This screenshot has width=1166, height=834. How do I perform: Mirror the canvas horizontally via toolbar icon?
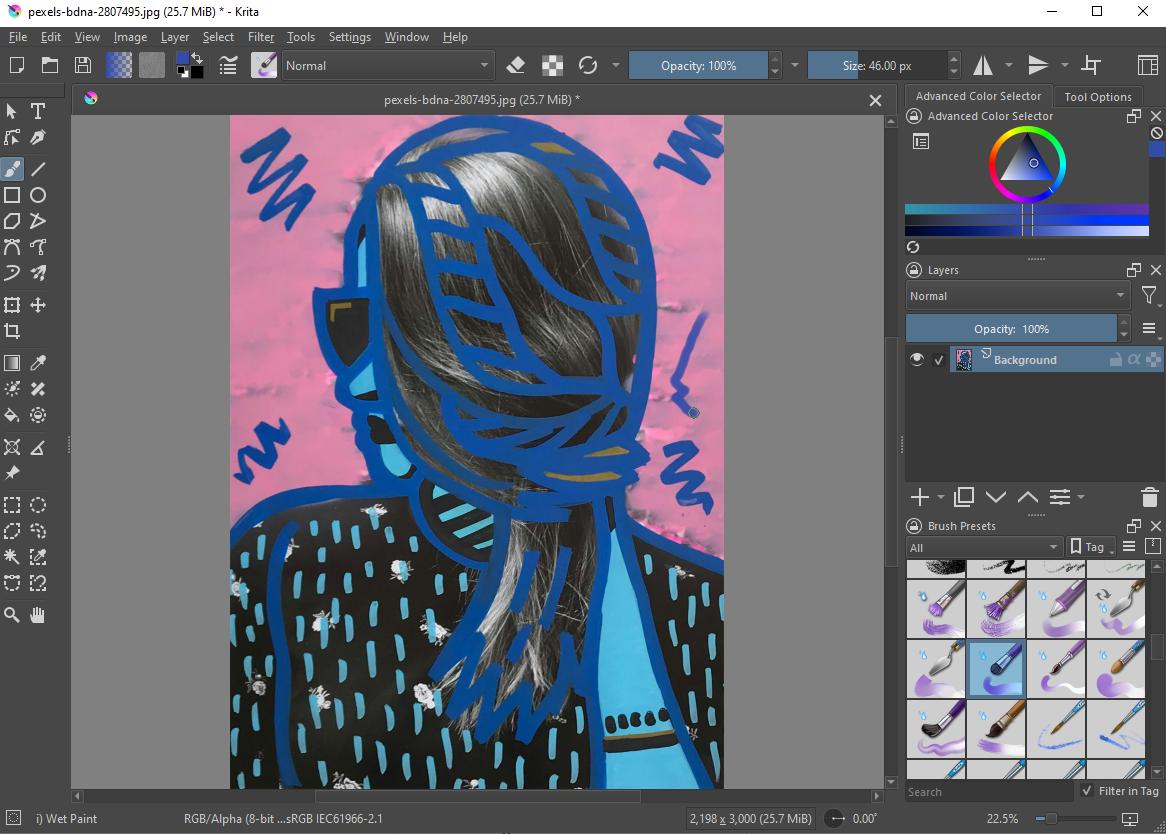[x=984, y=65]
